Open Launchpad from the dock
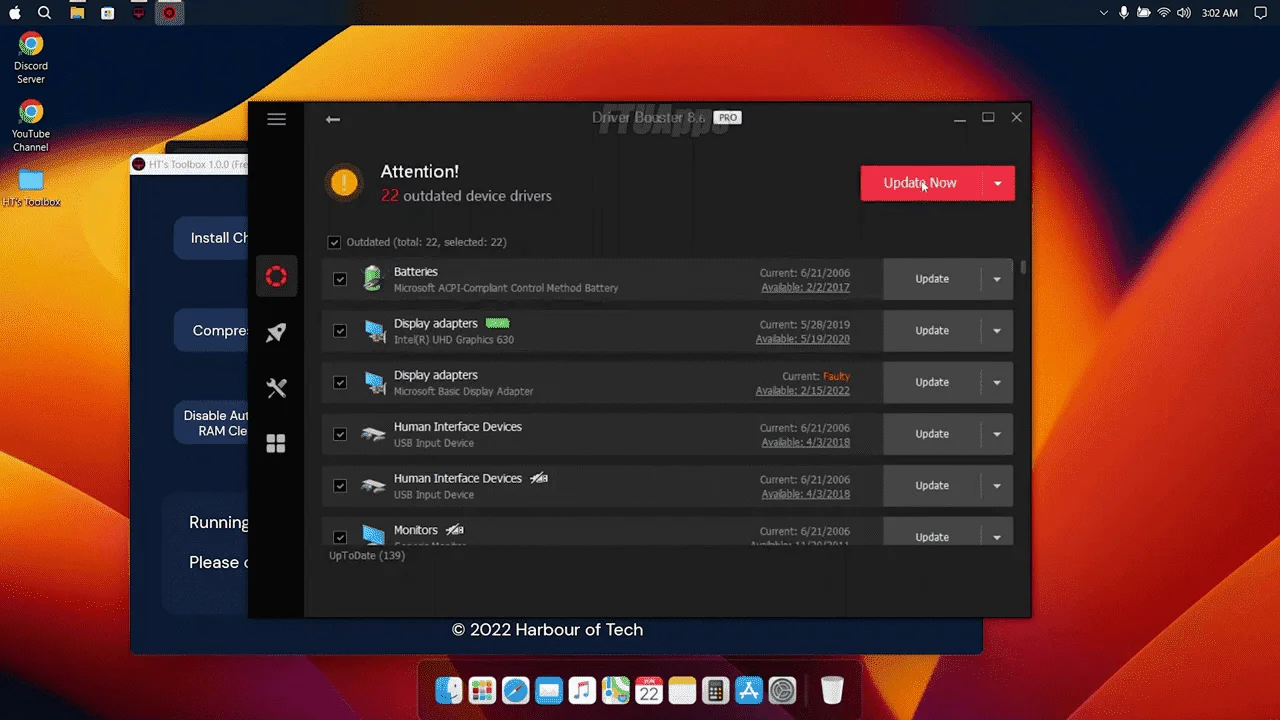The width and height of the screenshot is (1280, 720). pyautogui.click(x=482, y=690)
